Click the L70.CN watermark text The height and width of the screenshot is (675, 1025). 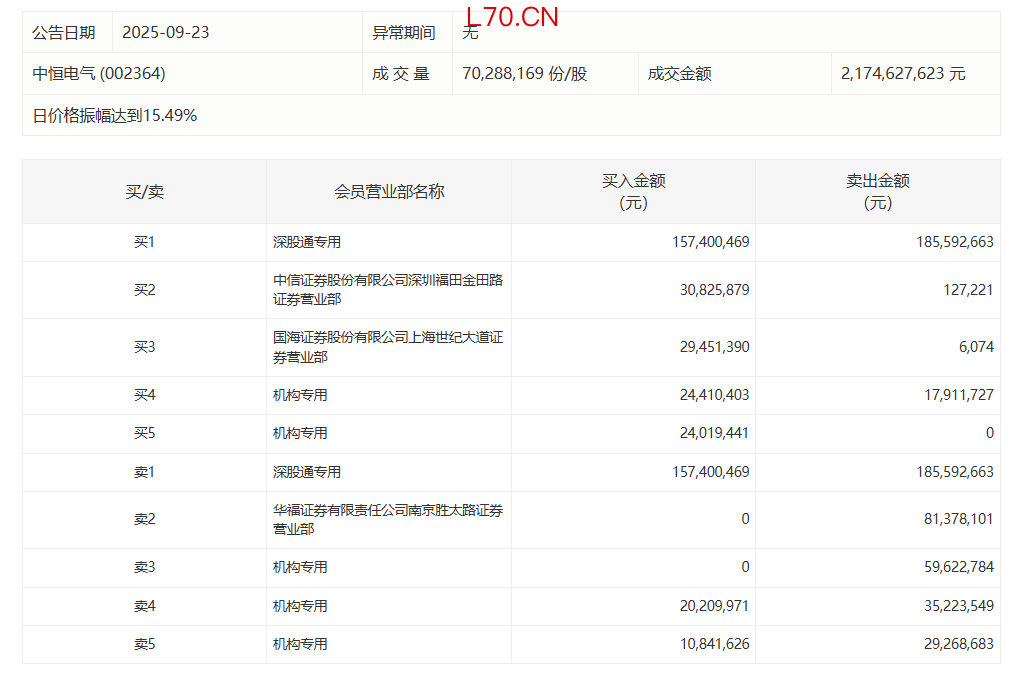(512, 17)
